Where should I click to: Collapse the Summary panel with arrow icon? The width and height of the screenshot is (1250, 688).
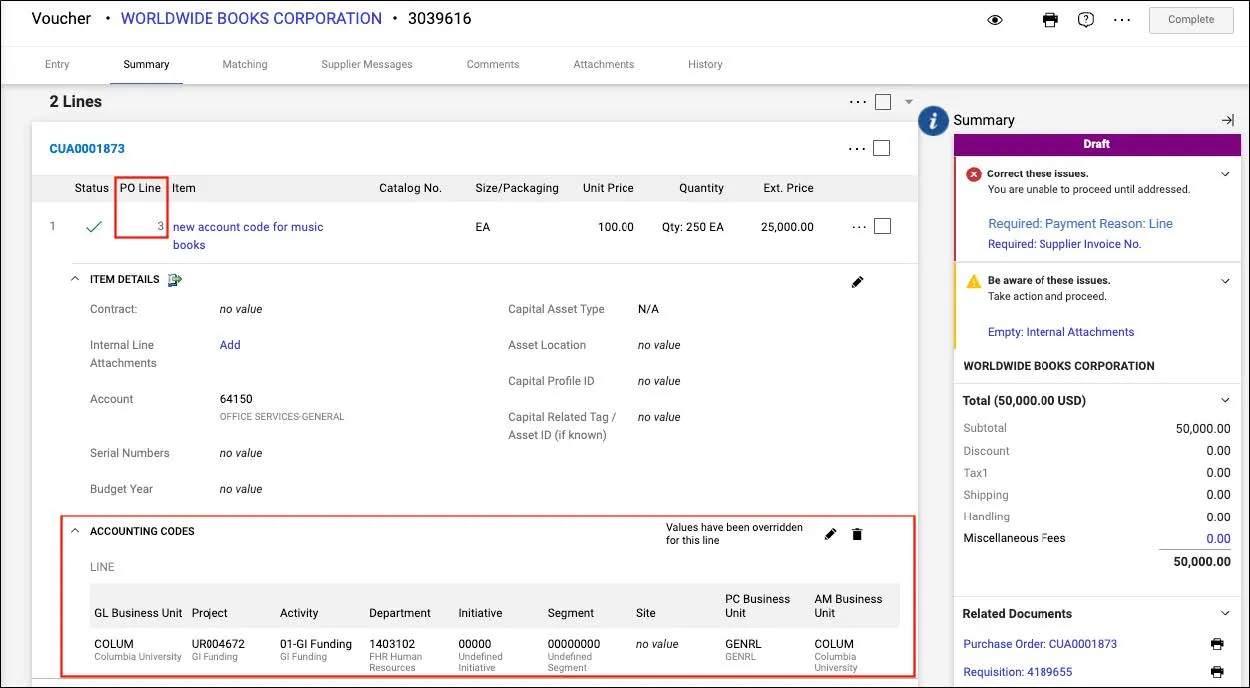[x=1227, y=120]
